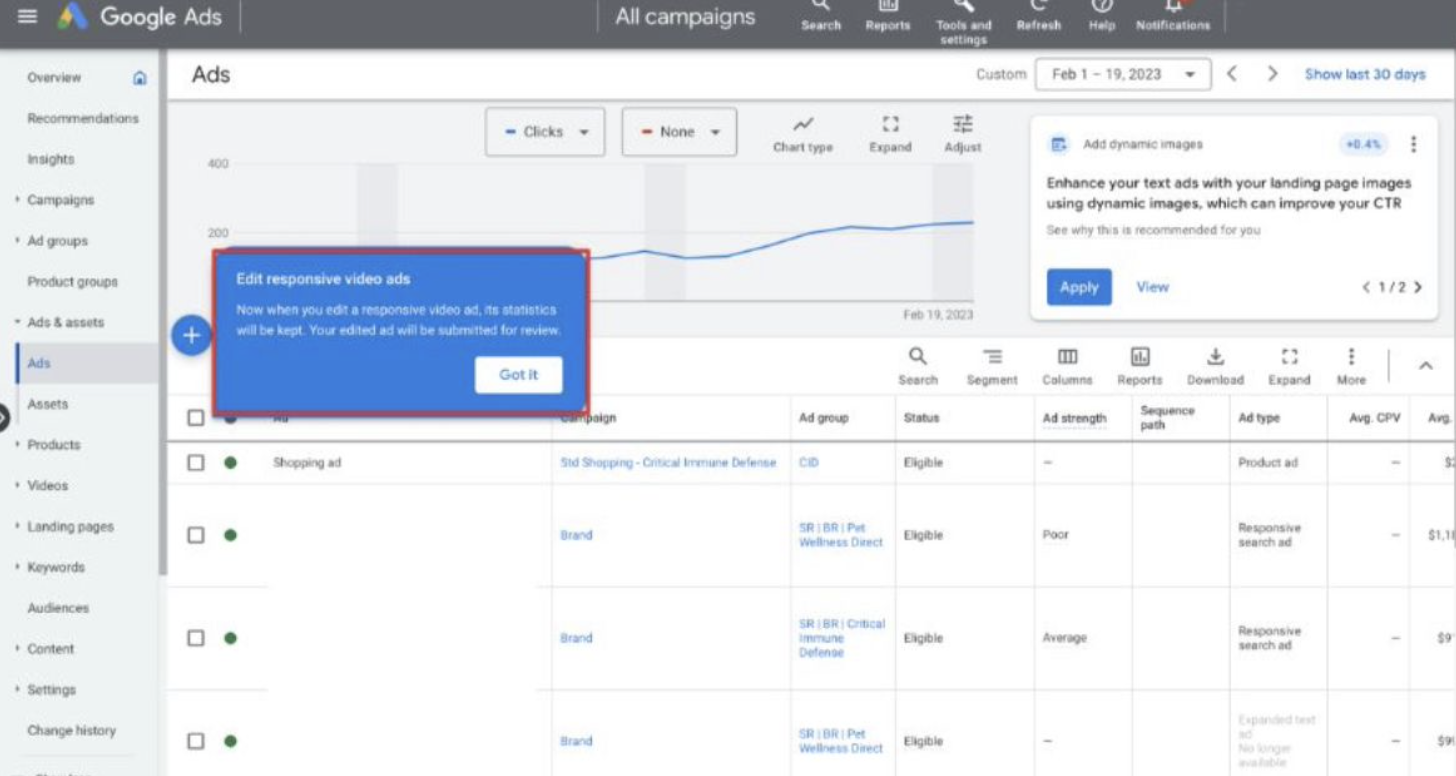Modify table Columns

(x=1067, y=366)
